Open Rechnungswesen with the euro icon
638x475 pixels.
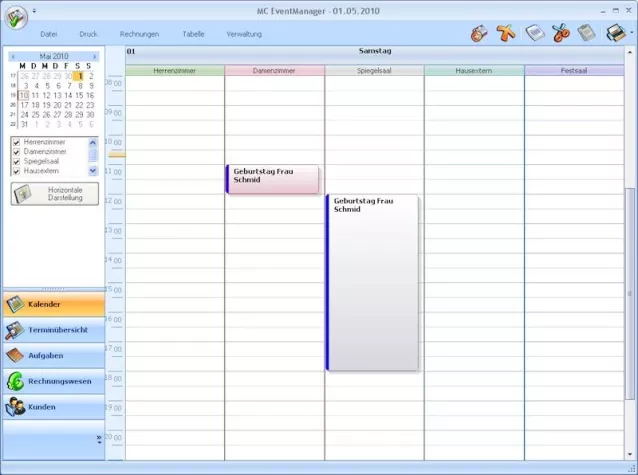53,381
